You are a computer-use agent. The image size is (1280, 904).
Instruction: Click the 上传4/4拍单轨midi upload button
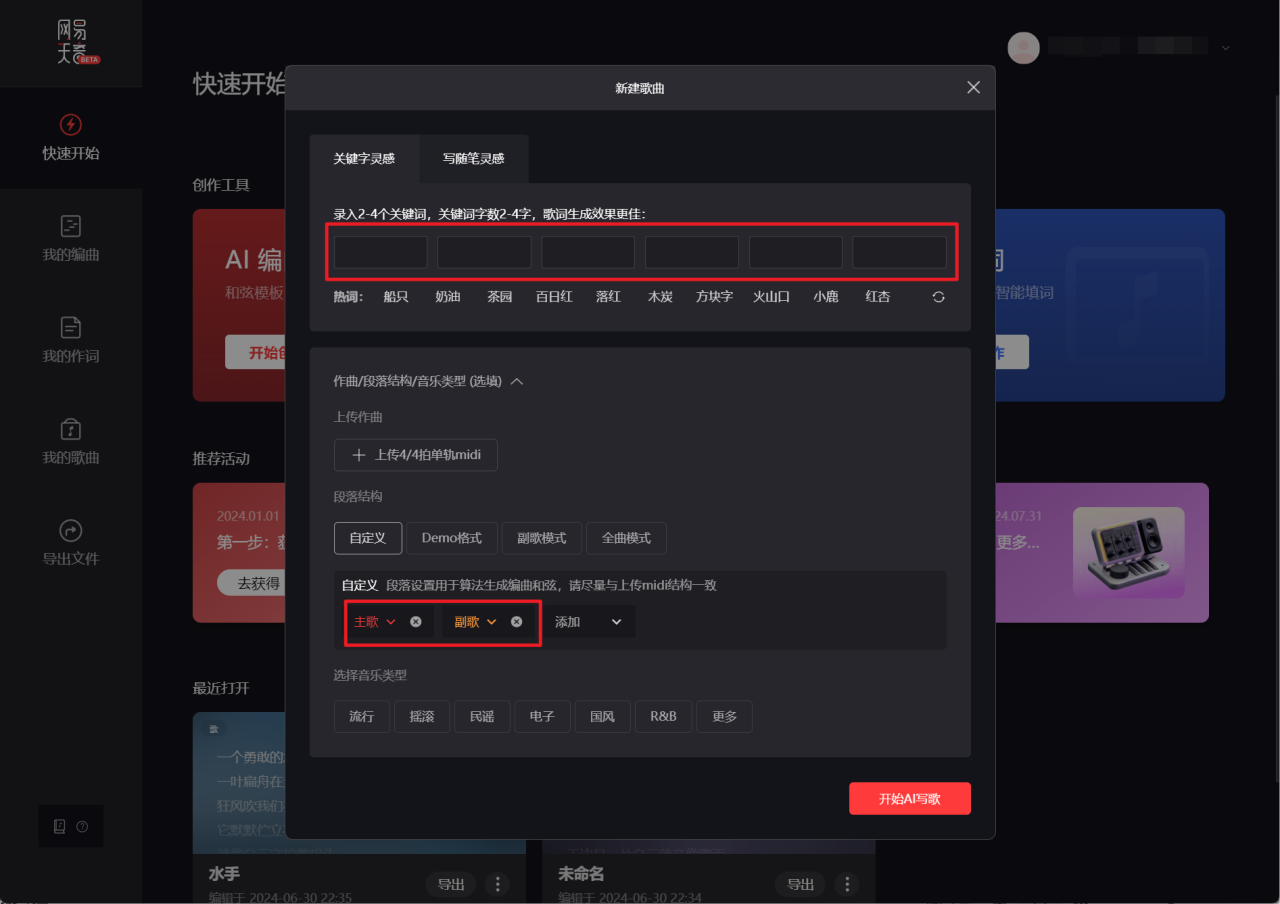tap(415, 455)
